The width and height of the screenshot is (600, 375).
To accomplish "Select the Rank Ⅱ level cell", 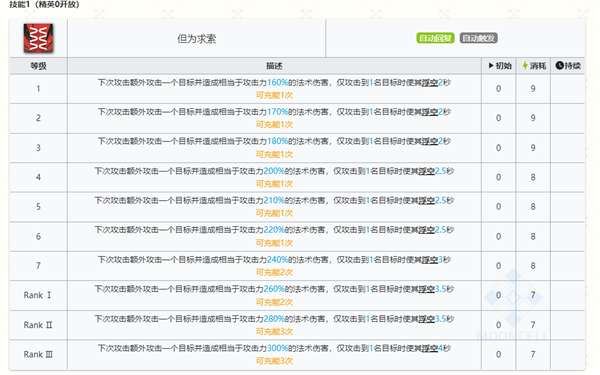I will pyautogui.click(x=38, y=325).
